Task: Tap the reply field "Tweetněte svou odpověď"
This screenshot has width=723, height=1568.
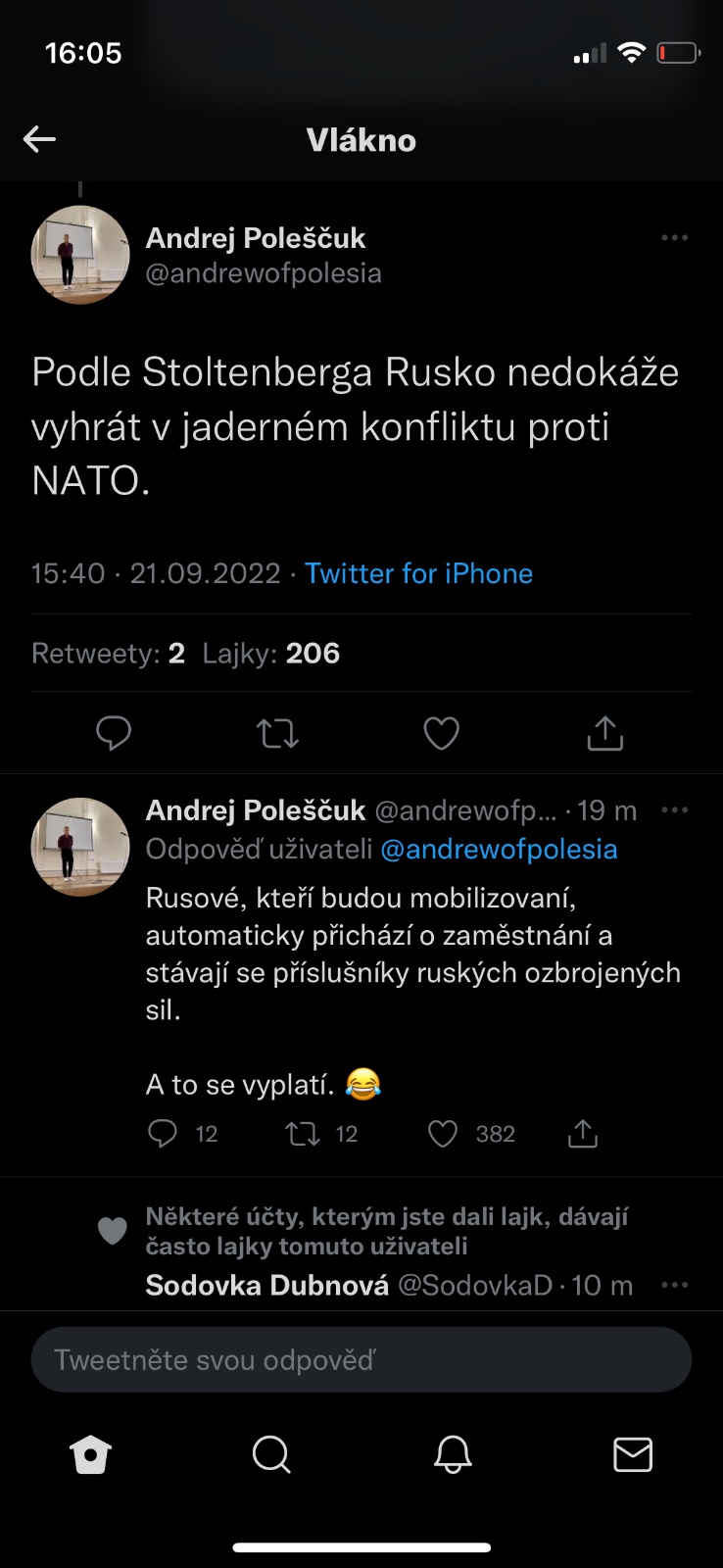Action: [x=361, y=1359]
